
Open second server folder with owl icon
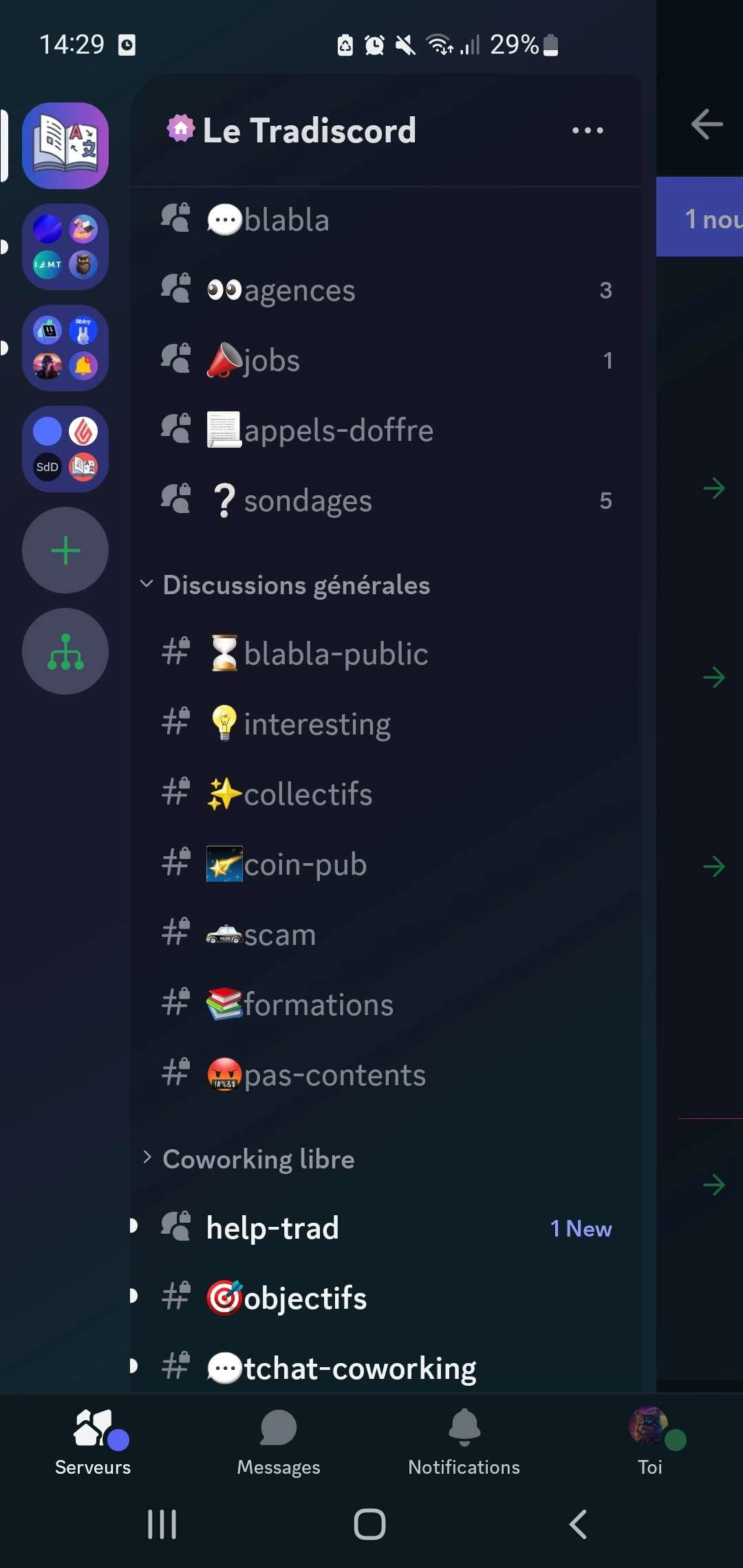(x=65, y=247)
